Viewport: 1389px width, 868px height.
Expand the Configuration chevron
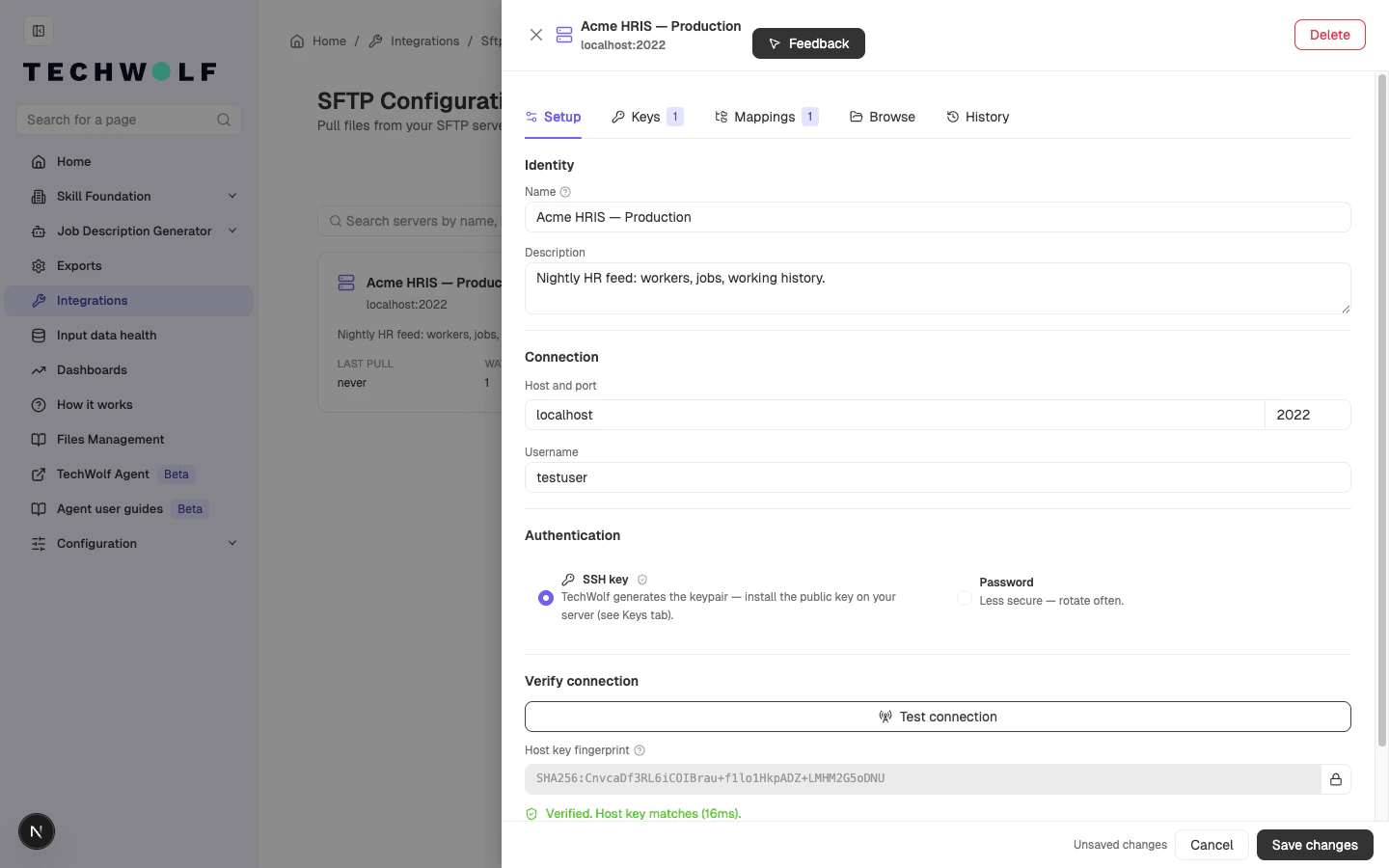[232, 544]
